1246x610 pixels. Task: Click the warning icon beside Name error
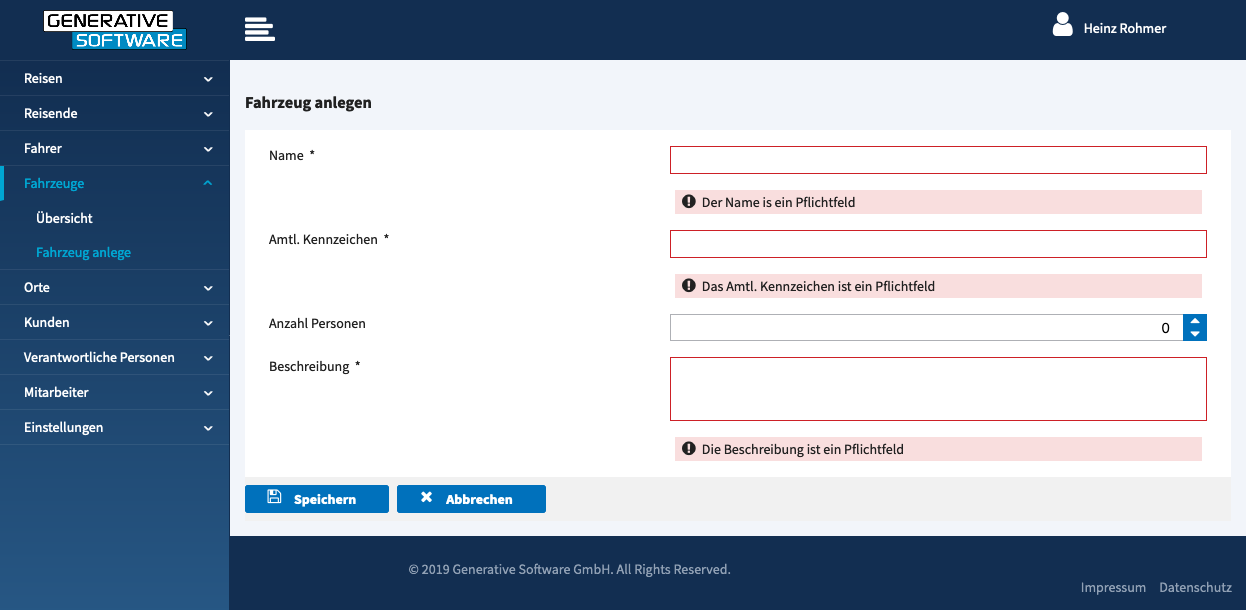click(688, 202)
